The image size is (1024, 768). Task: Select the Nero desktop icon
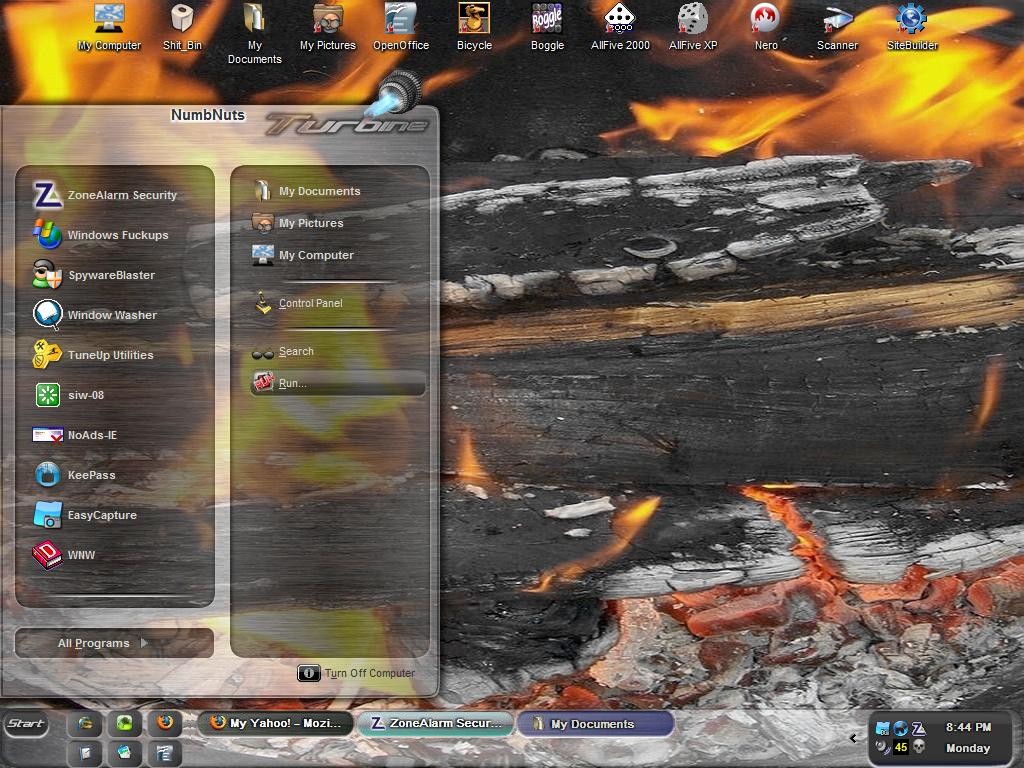coord(765,27)
